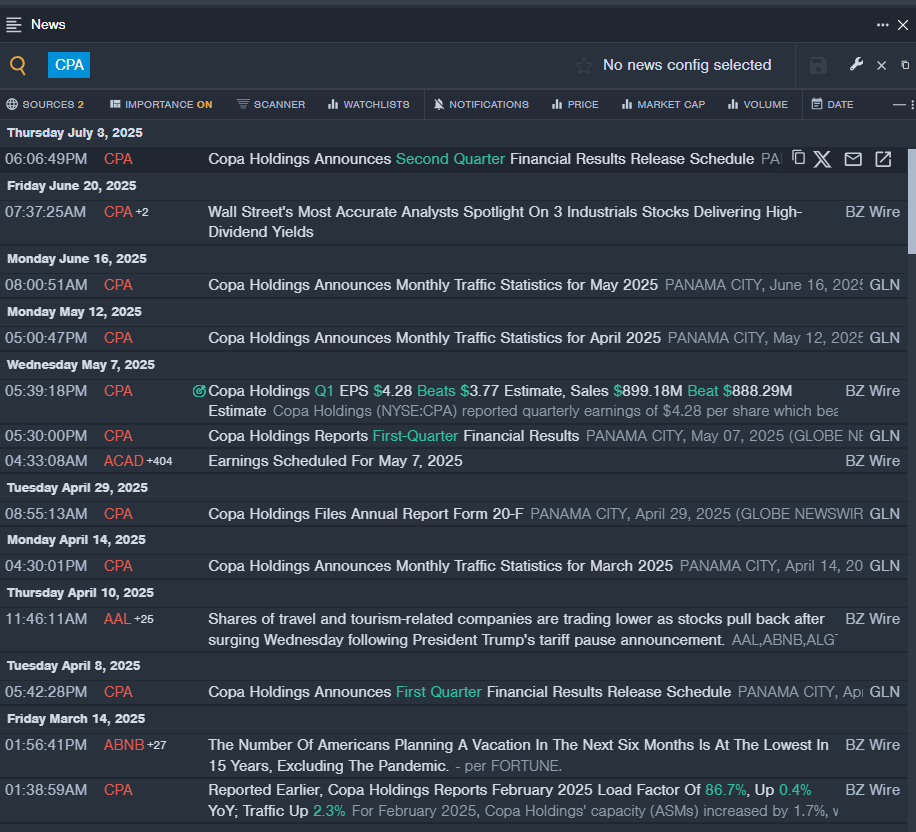Click the News panel title
The height and width of the screenshot is (832, 916).
point(48,25)
